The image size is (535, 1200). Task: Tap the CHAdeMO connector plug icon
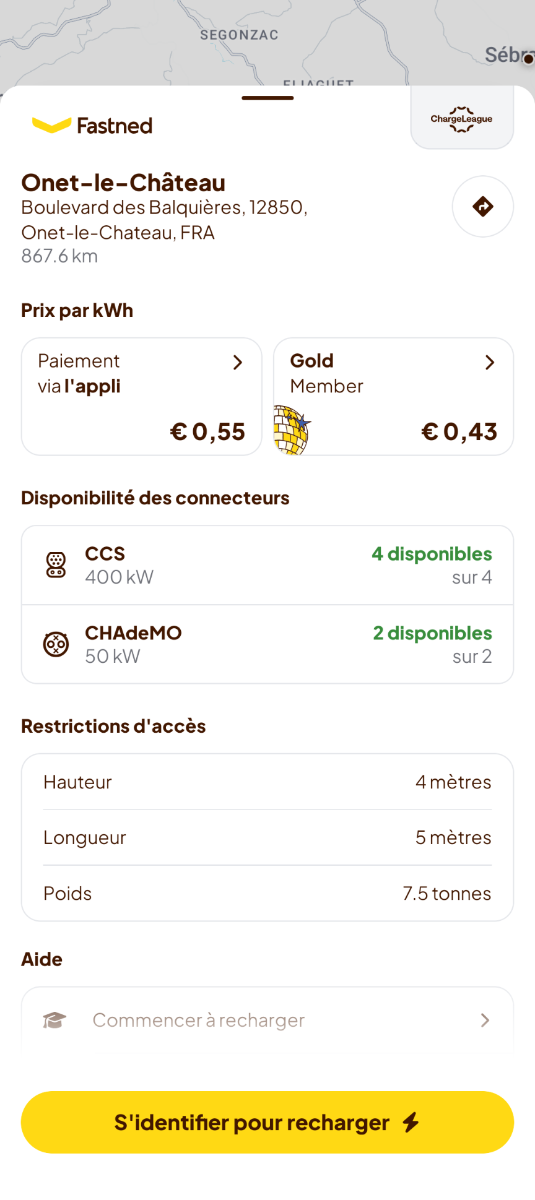pos(56,644)
